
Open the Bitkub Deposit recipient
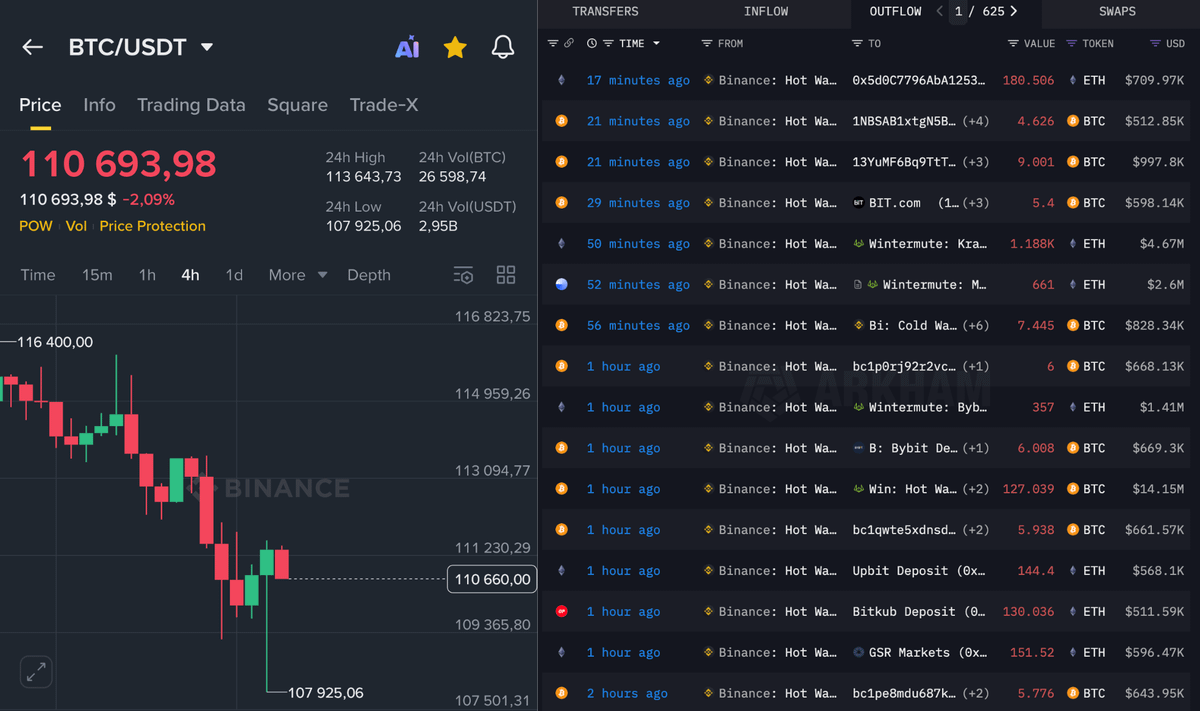[x=919, y=612]
